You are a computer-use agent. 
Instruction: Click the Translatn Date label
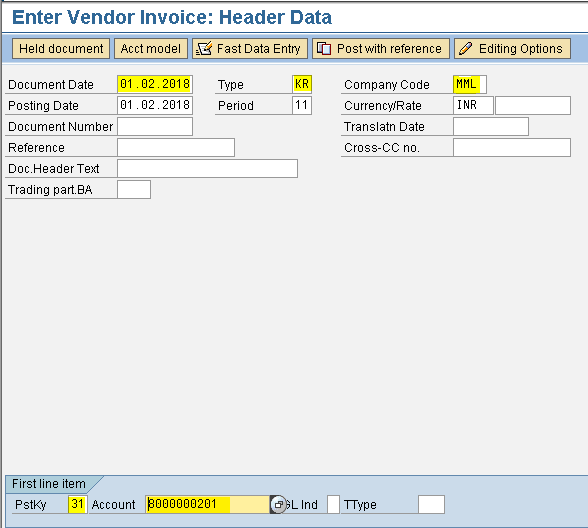[x=384, y=127]
